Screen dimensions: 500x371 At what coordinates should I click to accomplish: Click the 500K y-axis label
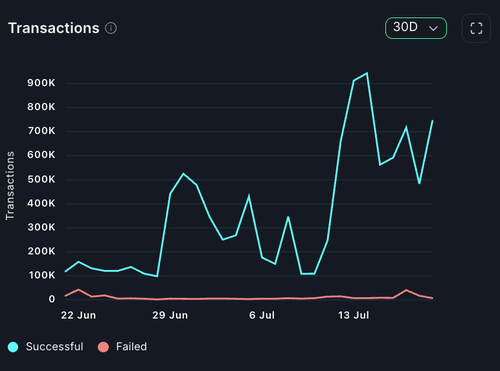(41, 179)
